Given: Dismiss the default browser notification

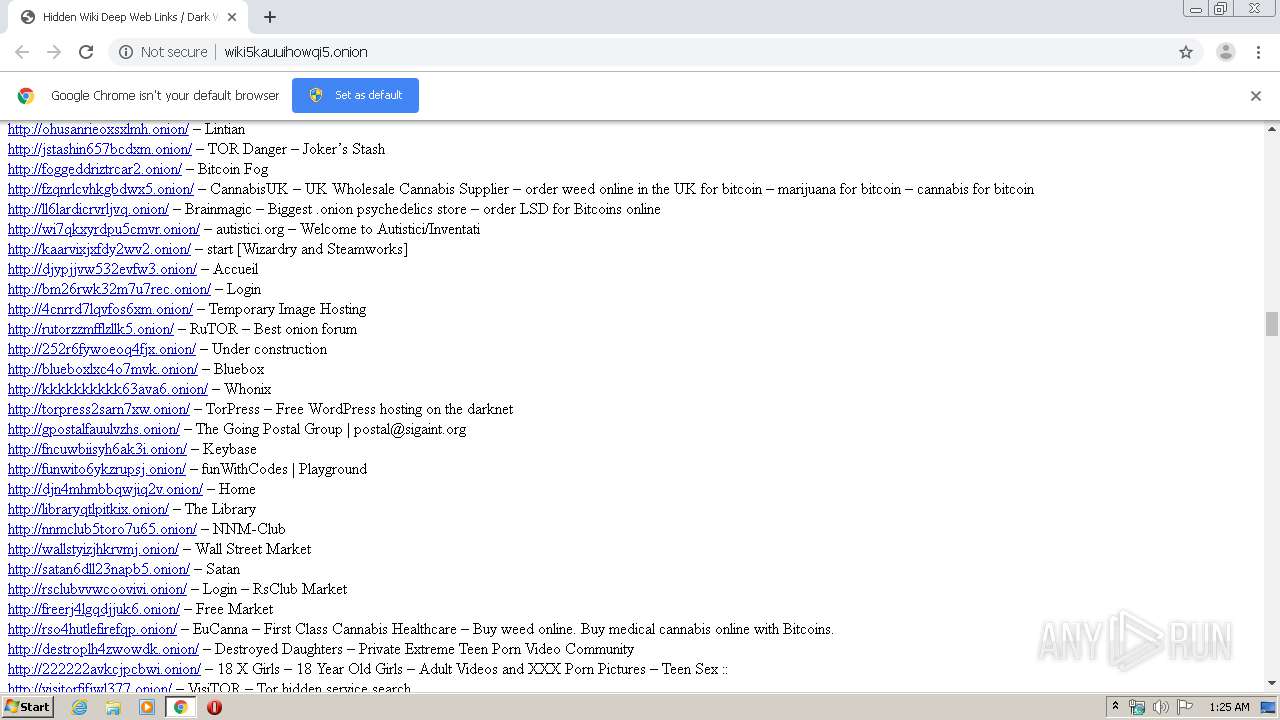Looking at the screenshot, I should coord(1256,96).
